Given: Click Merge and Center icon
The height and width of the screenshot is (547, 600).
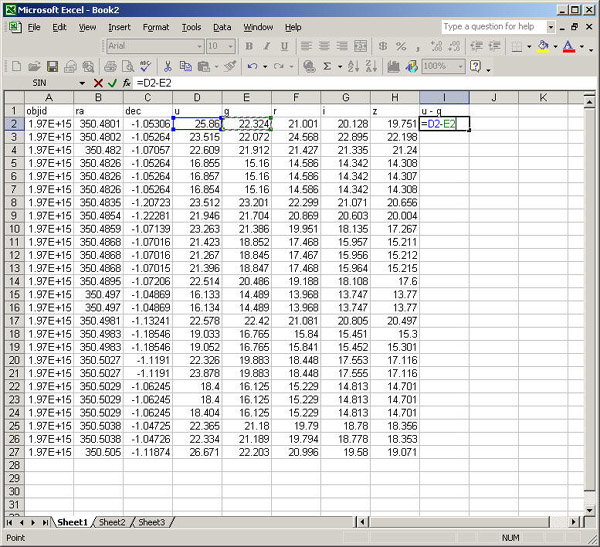Looking at the screenshot, I should click(x=360, y=46).
